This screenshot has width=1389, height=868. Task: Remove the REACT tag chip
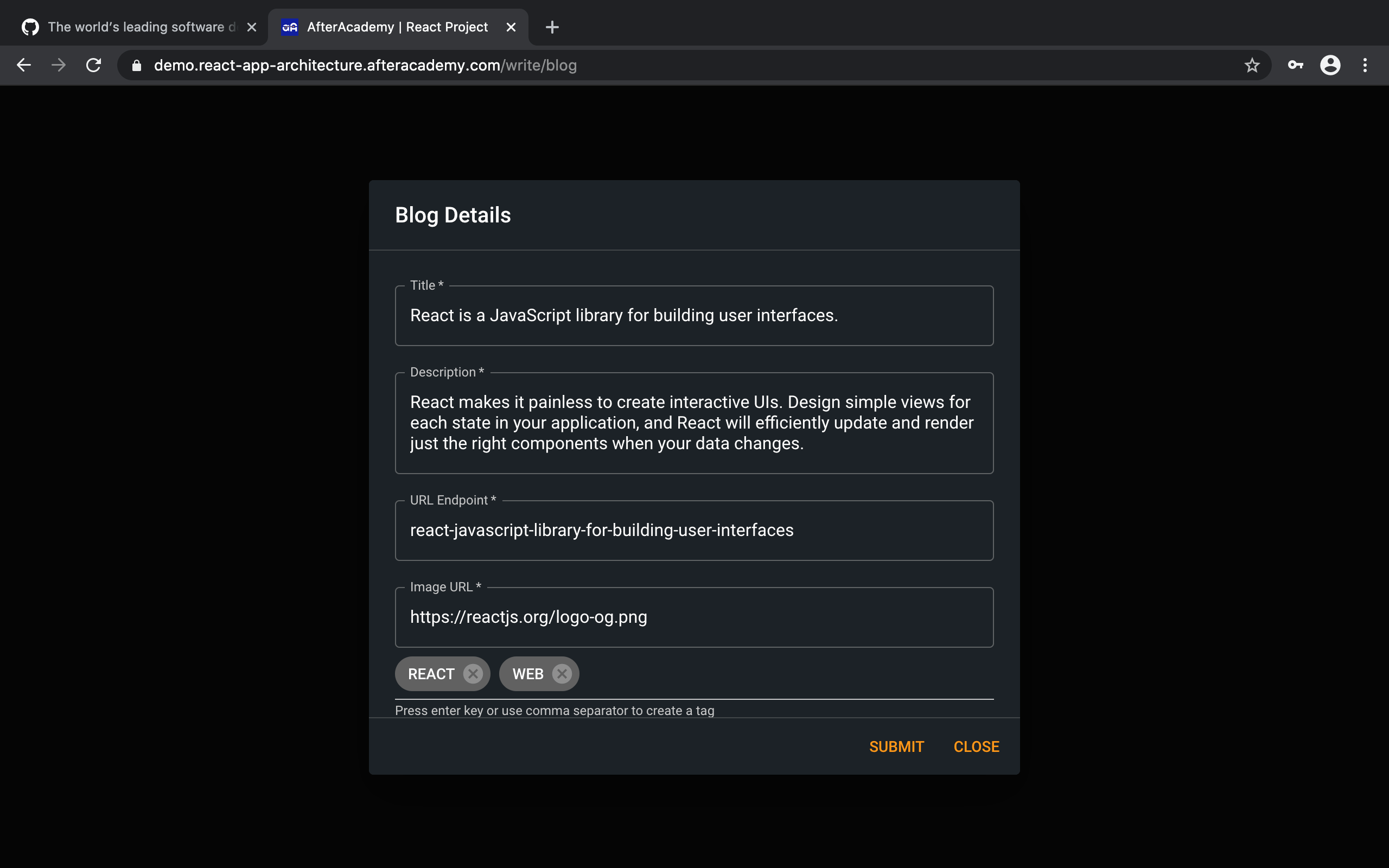point(473,673)
